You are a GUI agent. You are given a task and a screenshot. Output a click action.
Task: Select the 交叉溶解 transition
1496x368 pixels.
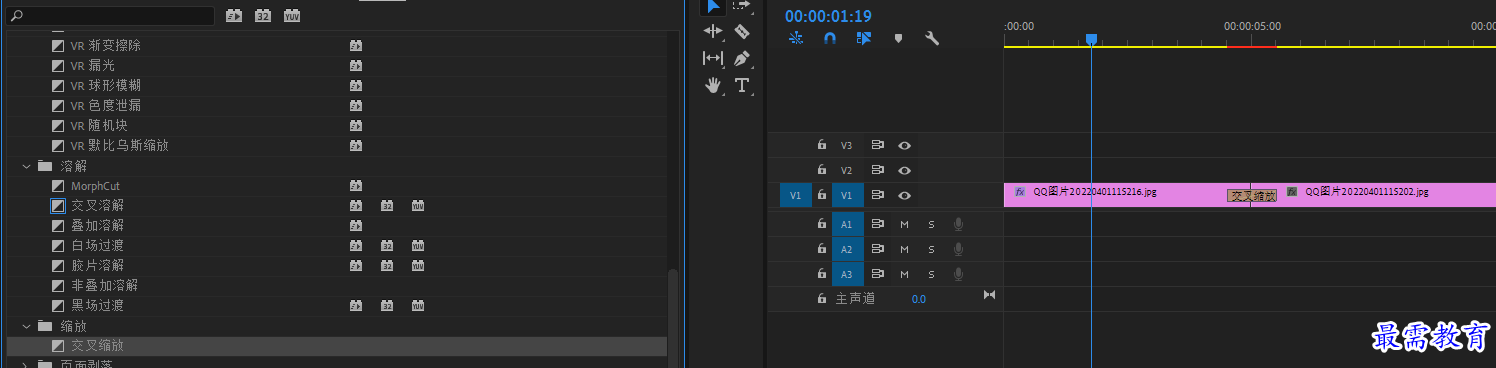pyautogui.click(x=97, y=205)
